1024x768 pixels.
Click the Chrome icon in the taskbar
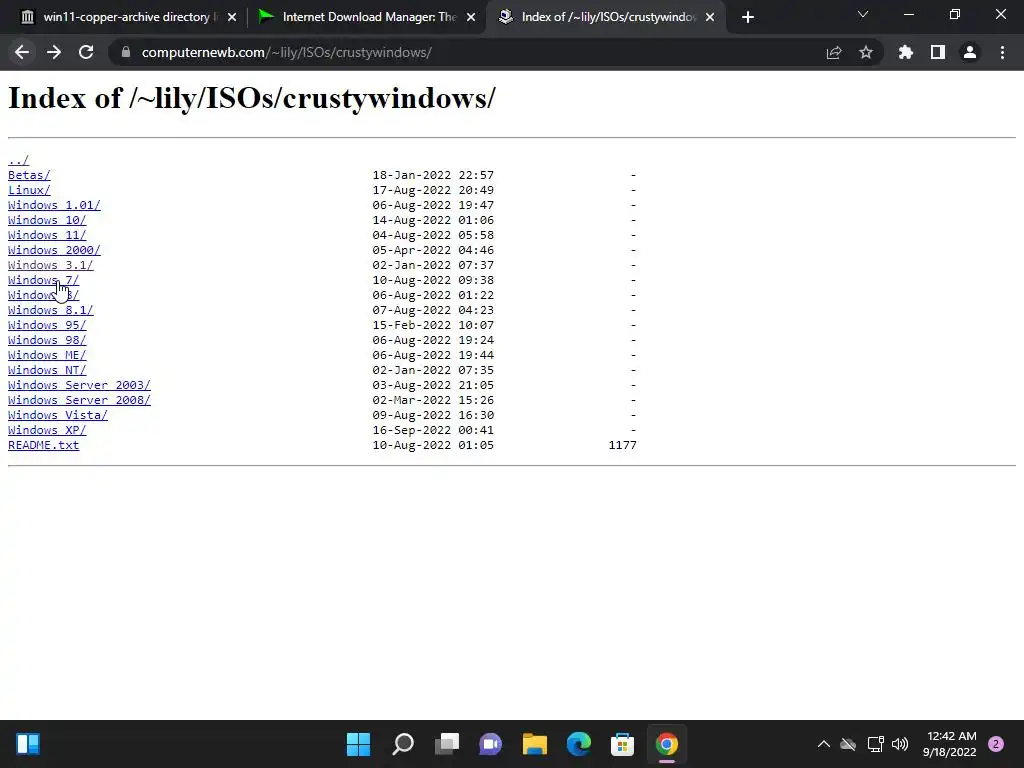pos(667,744)
